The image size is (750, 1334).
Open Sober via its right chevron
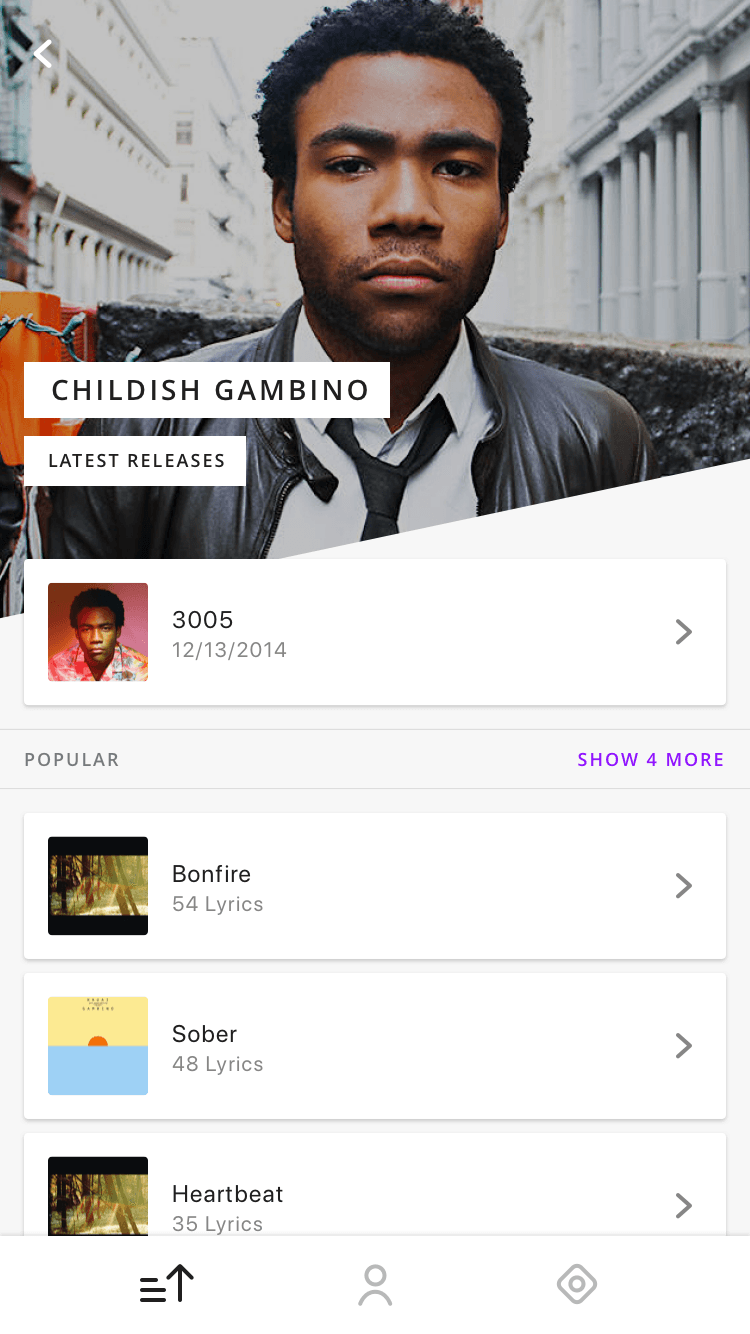point(684,1046)
